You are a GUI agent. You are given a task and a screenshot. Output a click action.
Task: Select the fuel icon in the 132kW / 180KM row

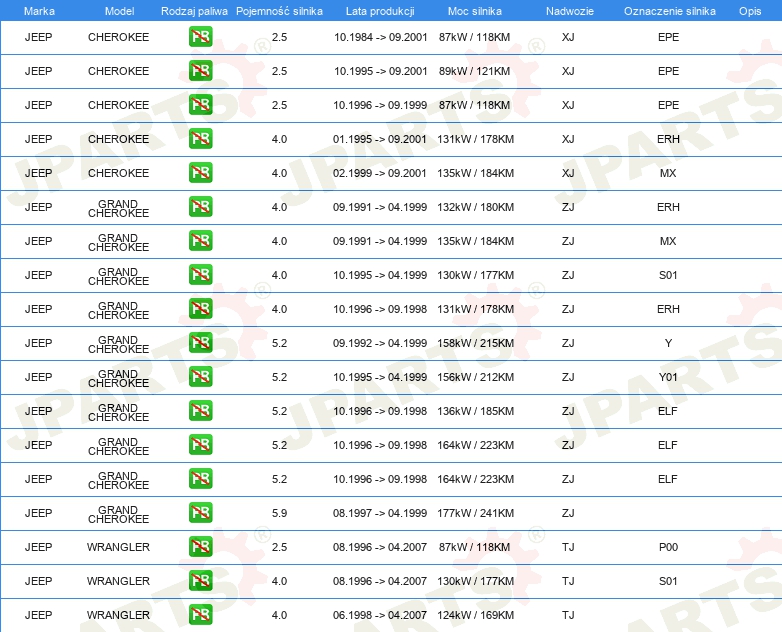tap(200, 207)
